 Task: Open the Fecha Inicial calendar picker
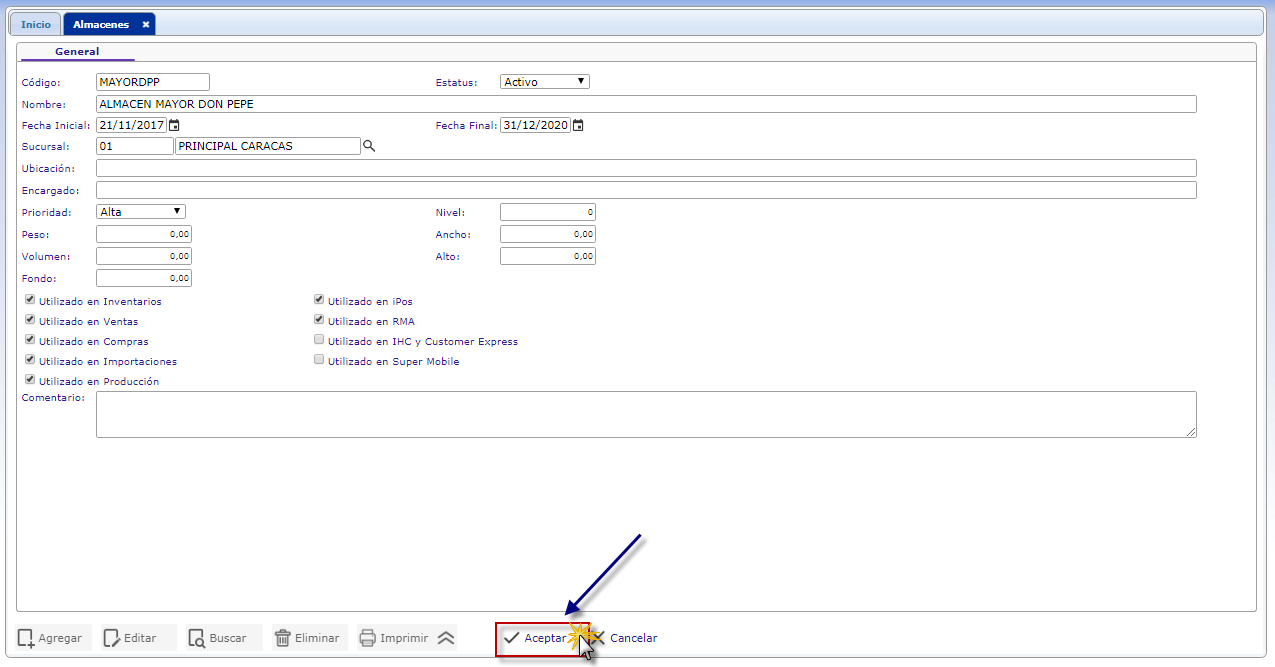[x=174, y=126]
